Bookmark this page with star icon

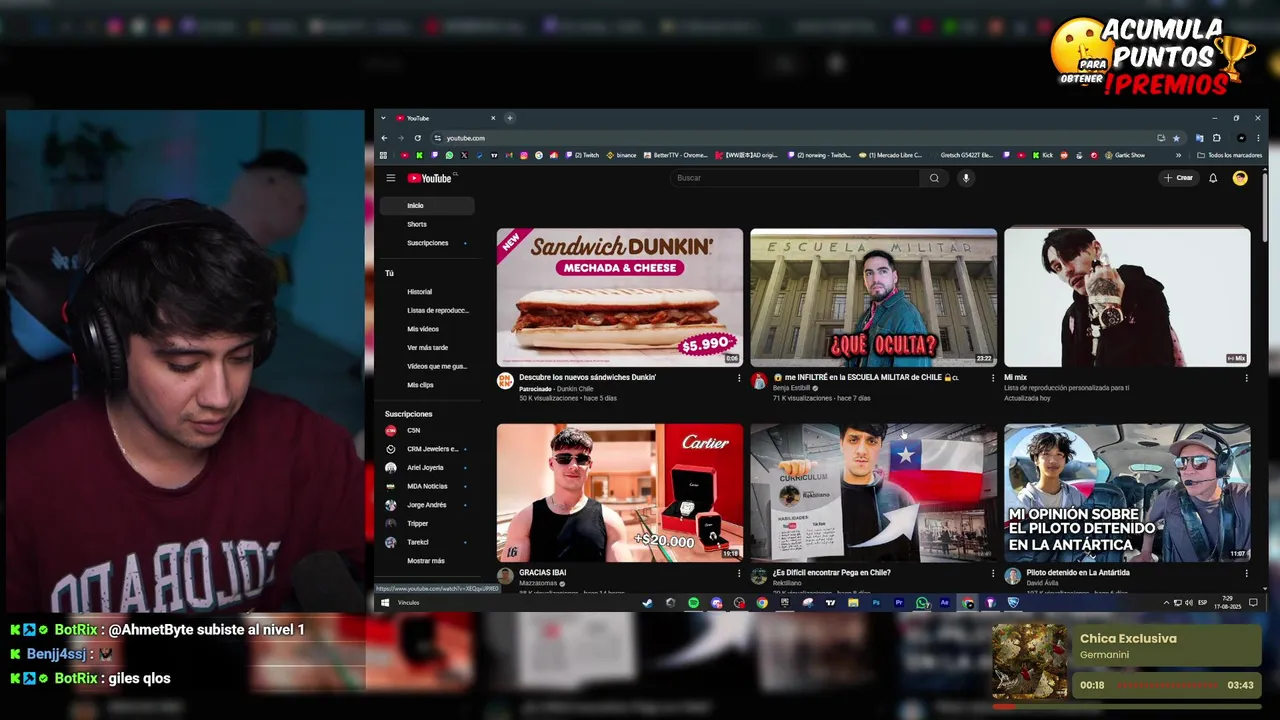click(x=1176, y=138)
